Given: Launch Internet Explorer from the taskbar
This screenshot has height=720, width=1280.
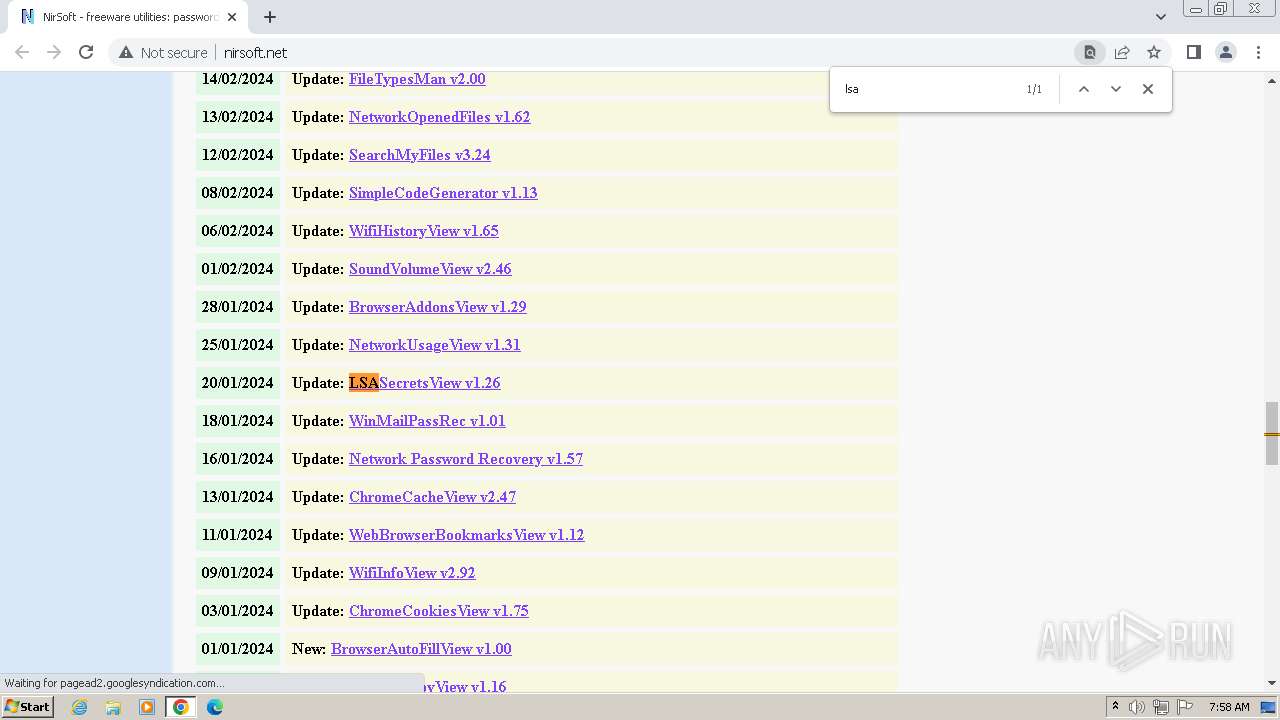Looking at the screenshot, I should 80,707.
